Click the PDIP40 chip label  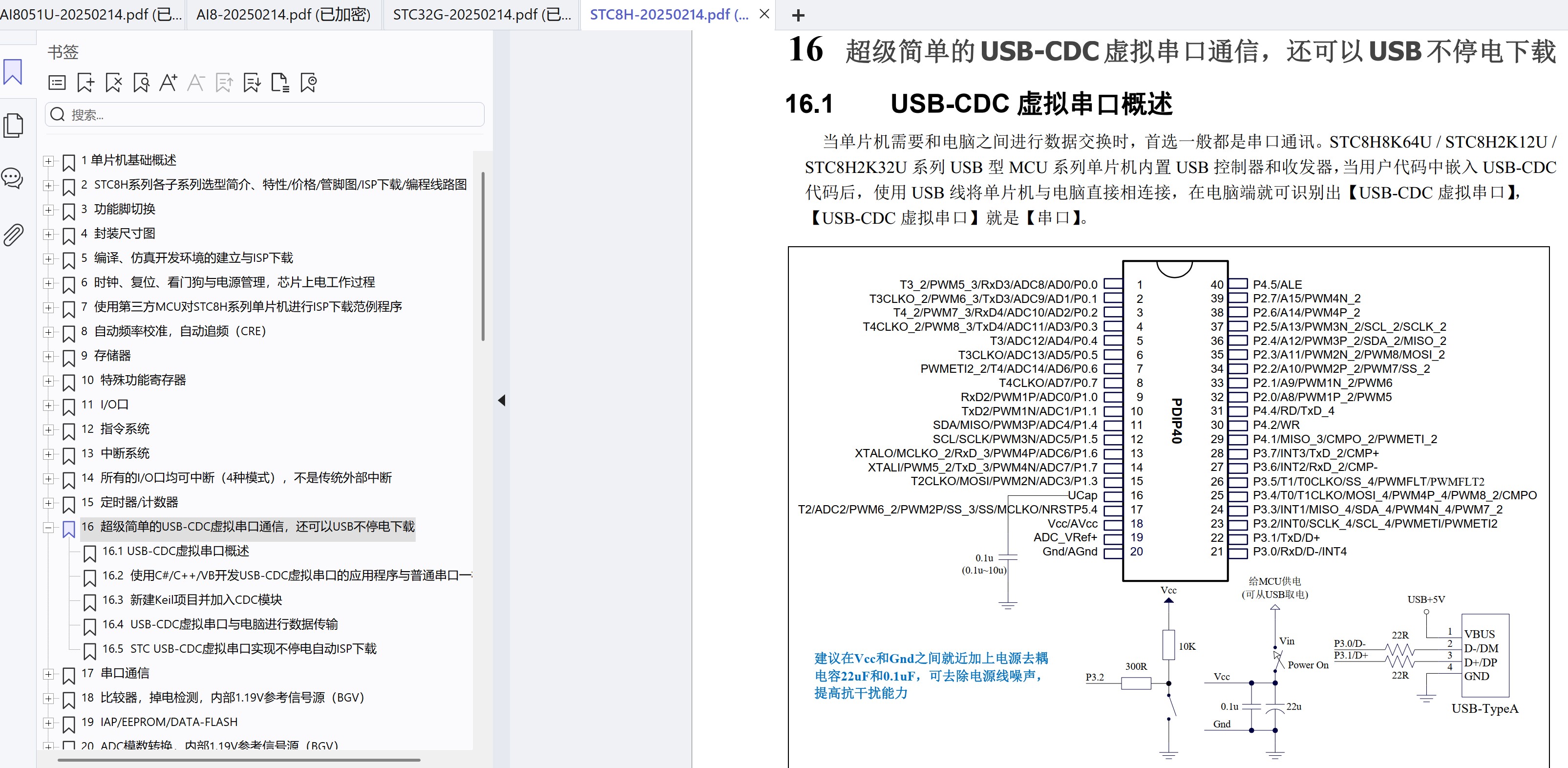pyautogui.click(x=1177, y=421)
